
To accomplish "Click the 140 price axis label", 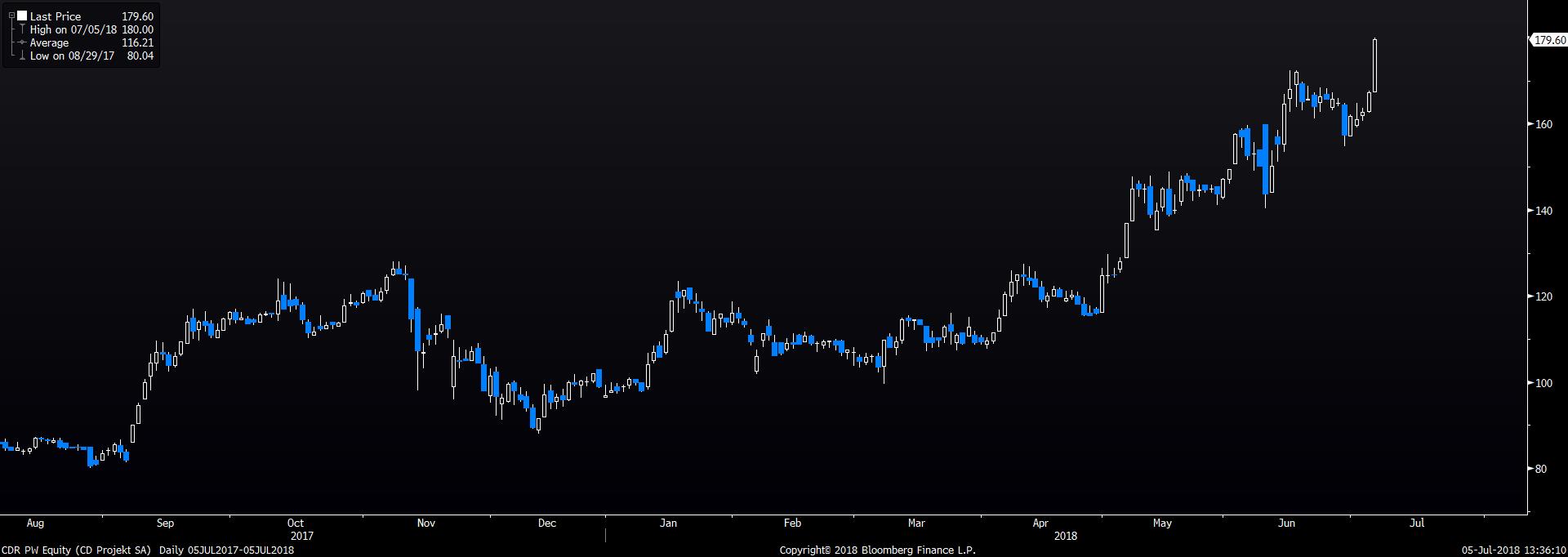I will point(1543,211).
